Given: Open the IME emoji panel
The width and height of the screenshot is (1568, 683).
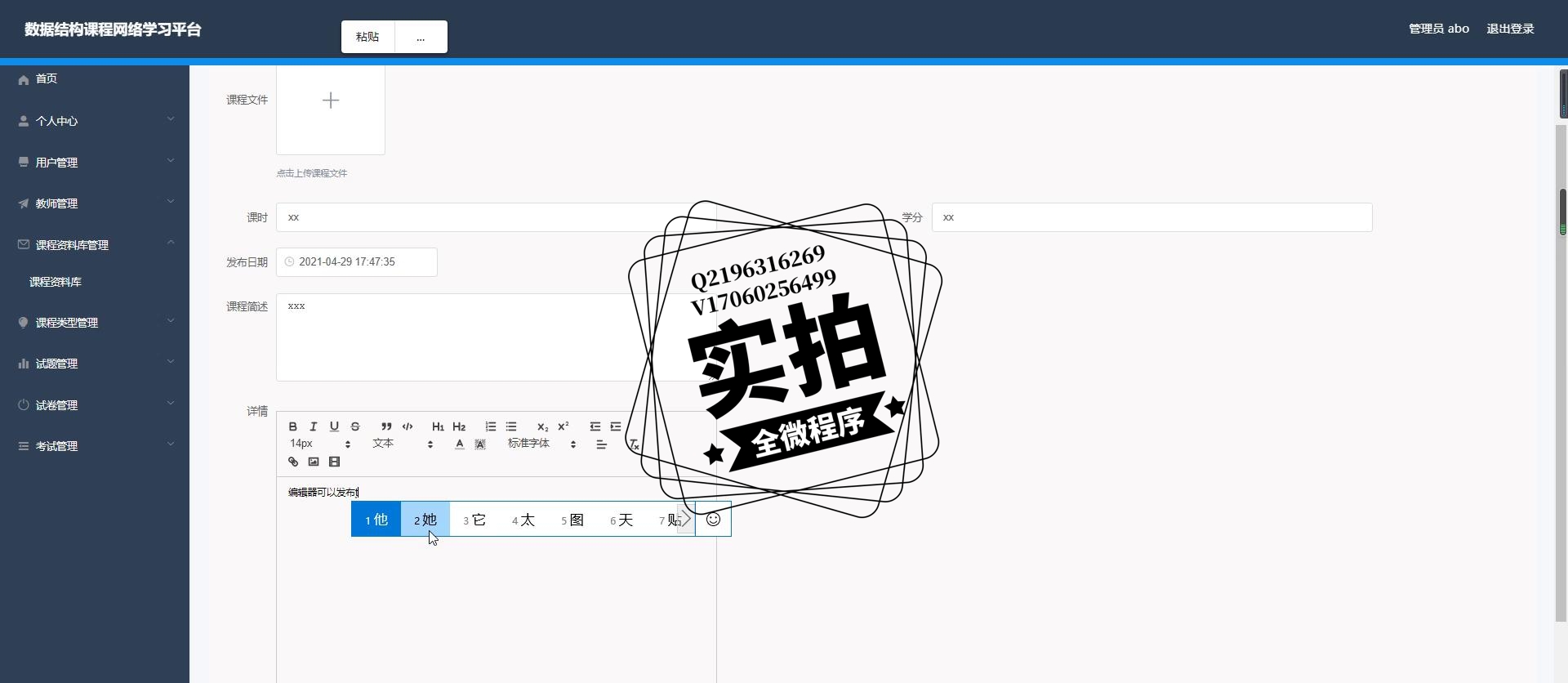Looking at the screenshot, I should 713,520.
